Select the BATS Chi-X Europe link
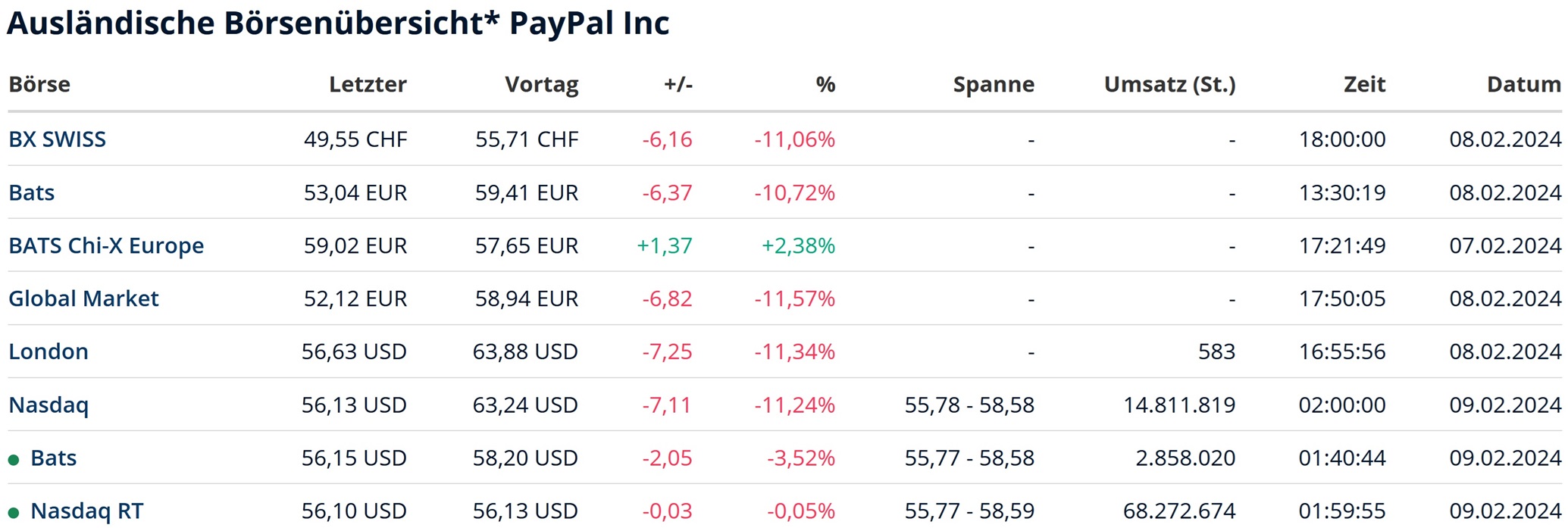Screen dimensions: 1568x528 coord(106,245)
